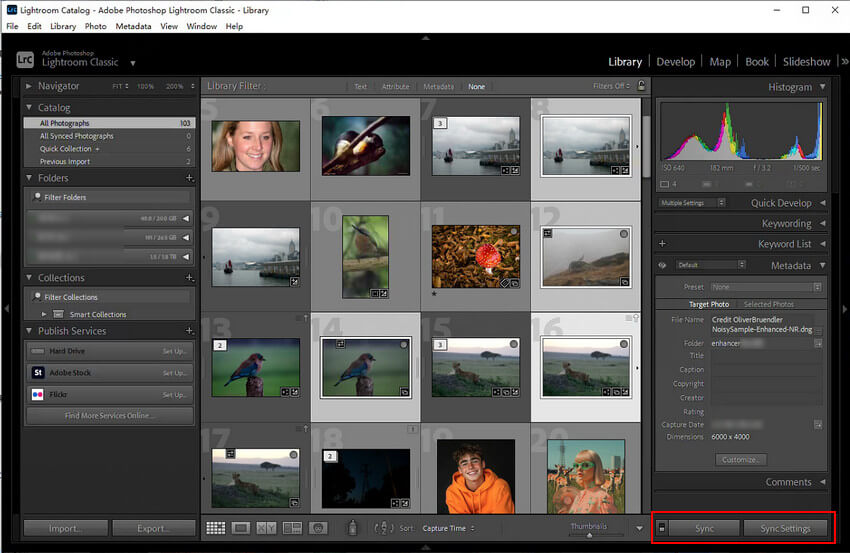Open the File menu

(x=12, y=26)
